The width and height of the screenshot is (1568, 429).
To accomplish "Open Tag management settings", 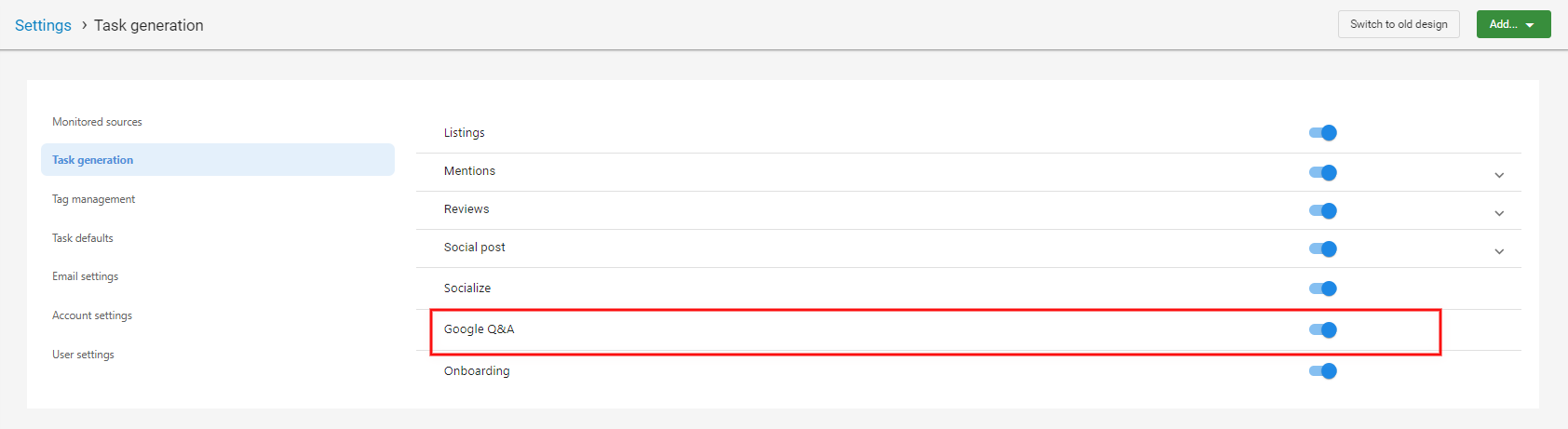I will [x=93, y=199].
